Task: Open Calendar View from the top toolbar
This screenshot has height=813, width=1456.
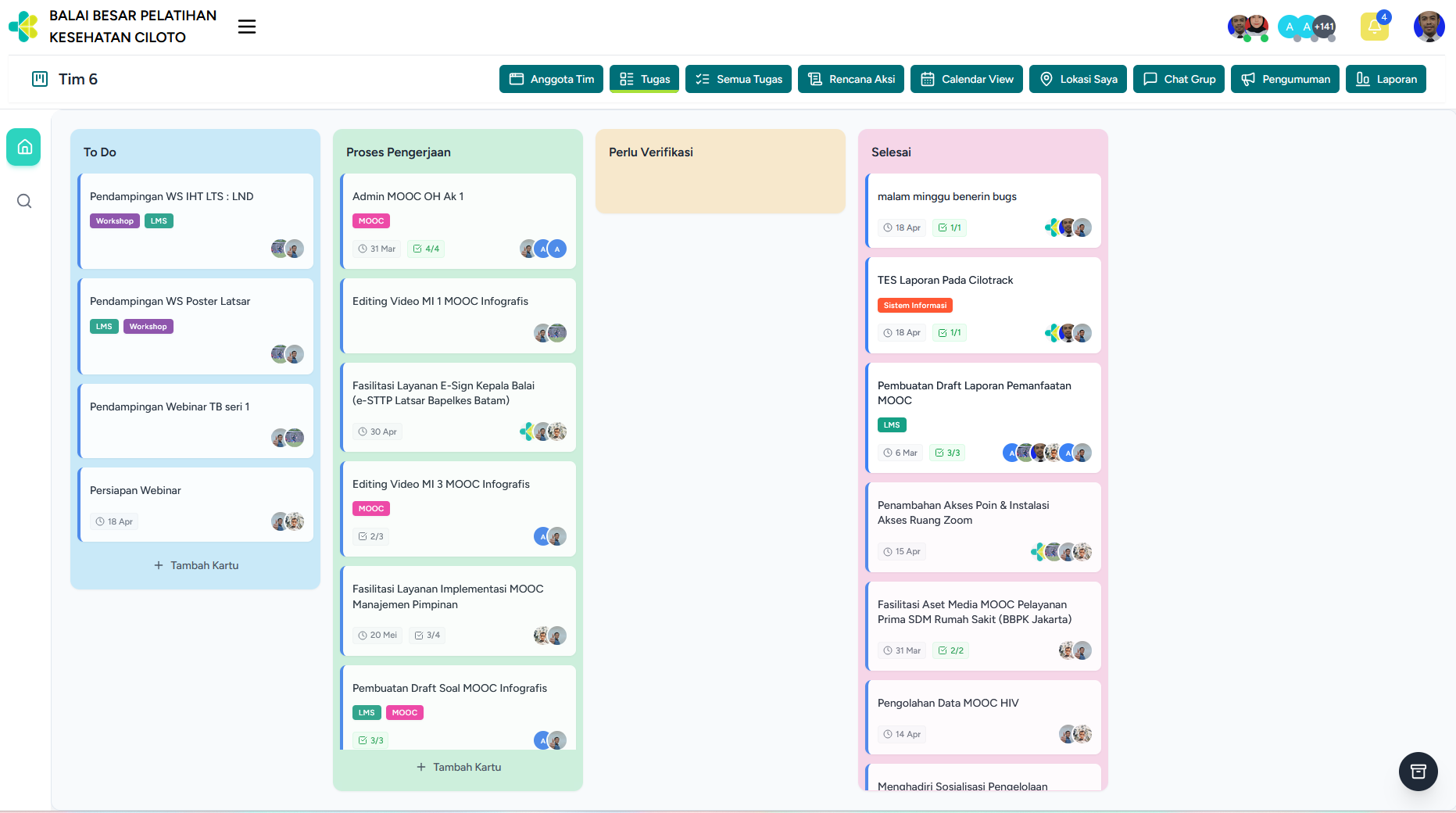Action: (x=966, y=79)
